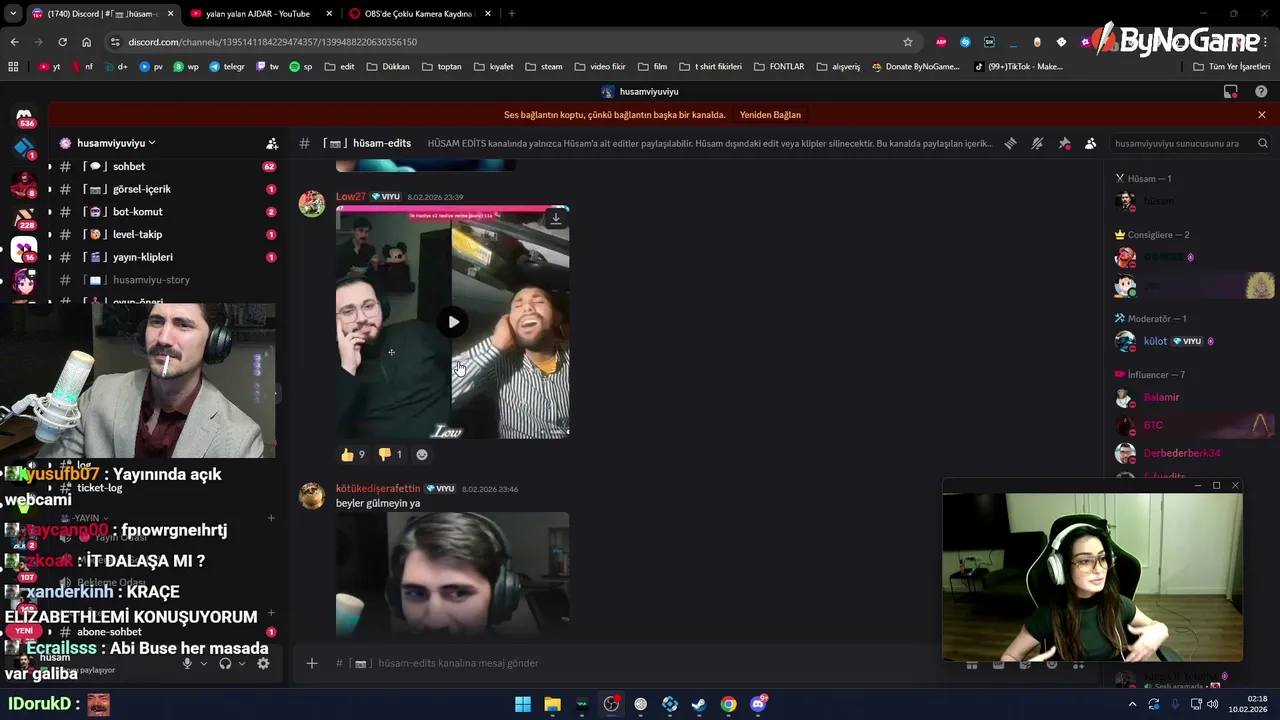Open add reaction smiley under Low27 post
The width and height of the screenshot is (1280, 720).
[422, 454]
